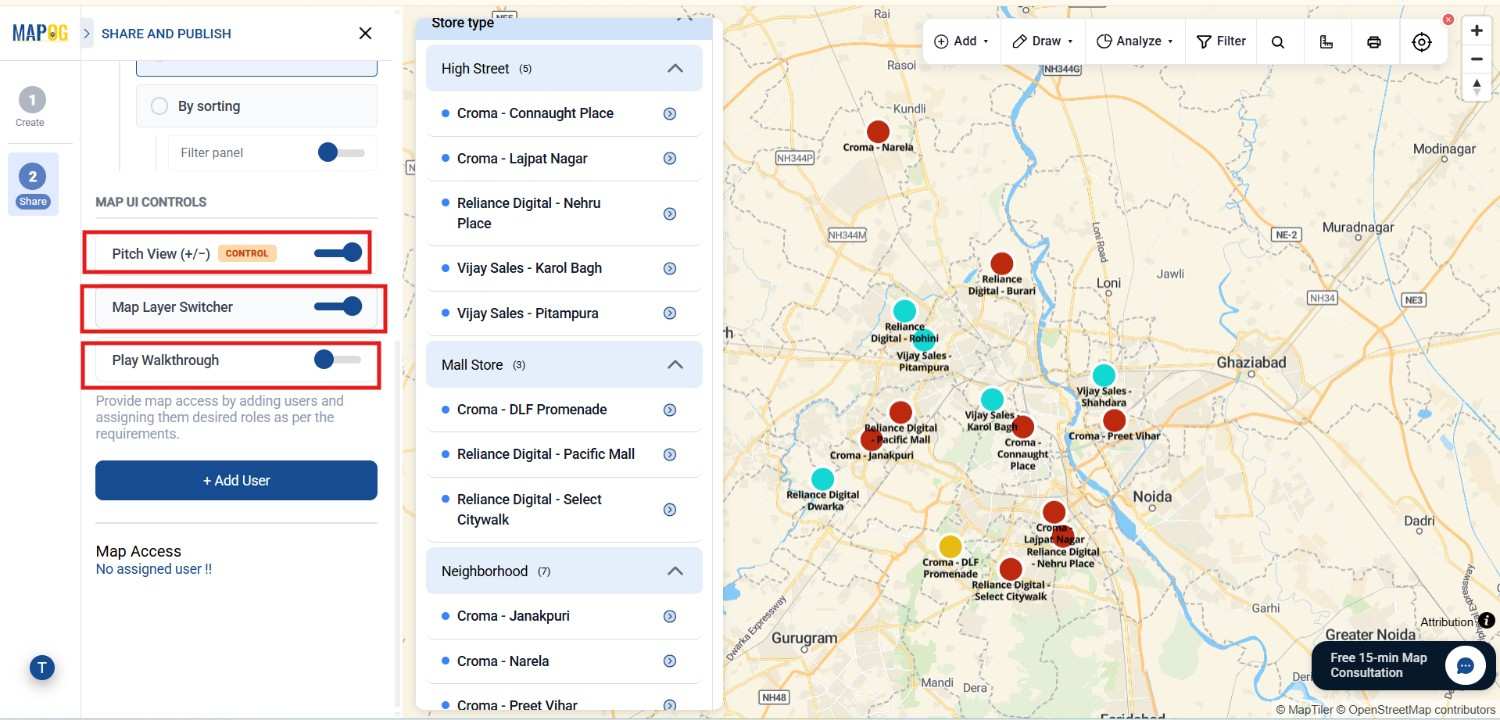This screenshot has height=720, width=1500.
Task: Collapse the Mall Store group
Action: tap(675, 364)
